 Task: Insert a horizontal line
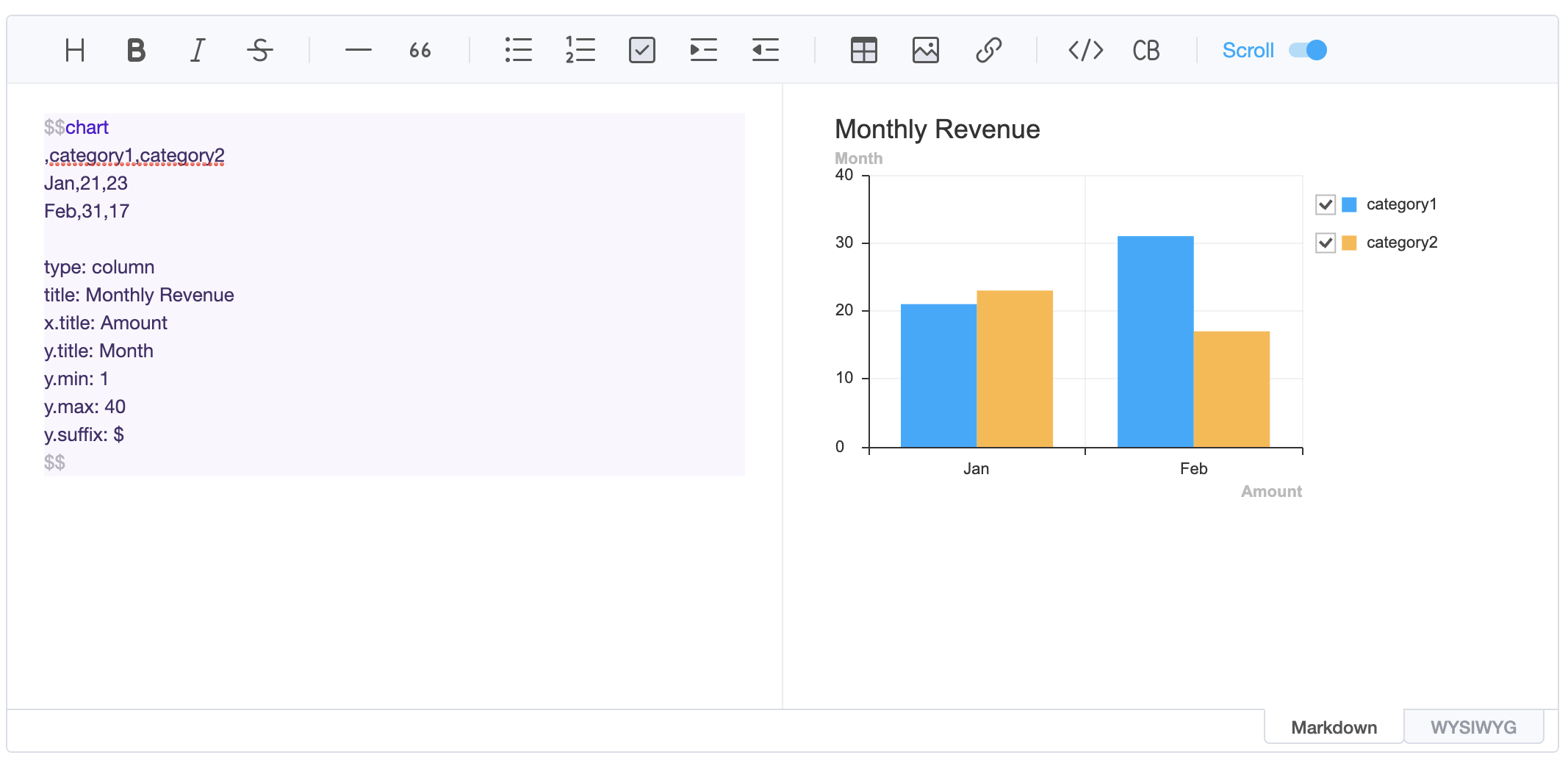tap(358, 51)
